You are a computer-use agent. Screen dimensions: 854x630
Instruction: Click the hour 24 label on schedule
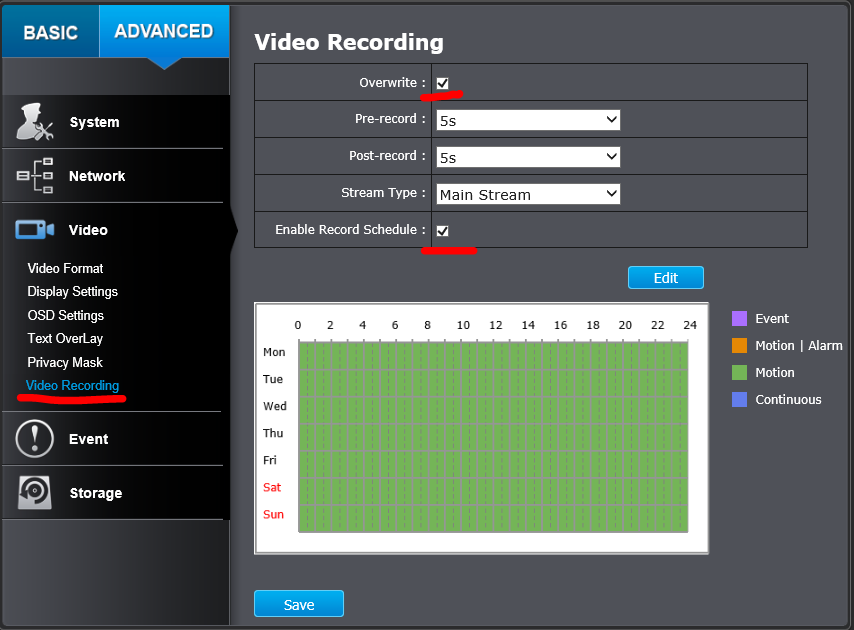tap(690, 325)
